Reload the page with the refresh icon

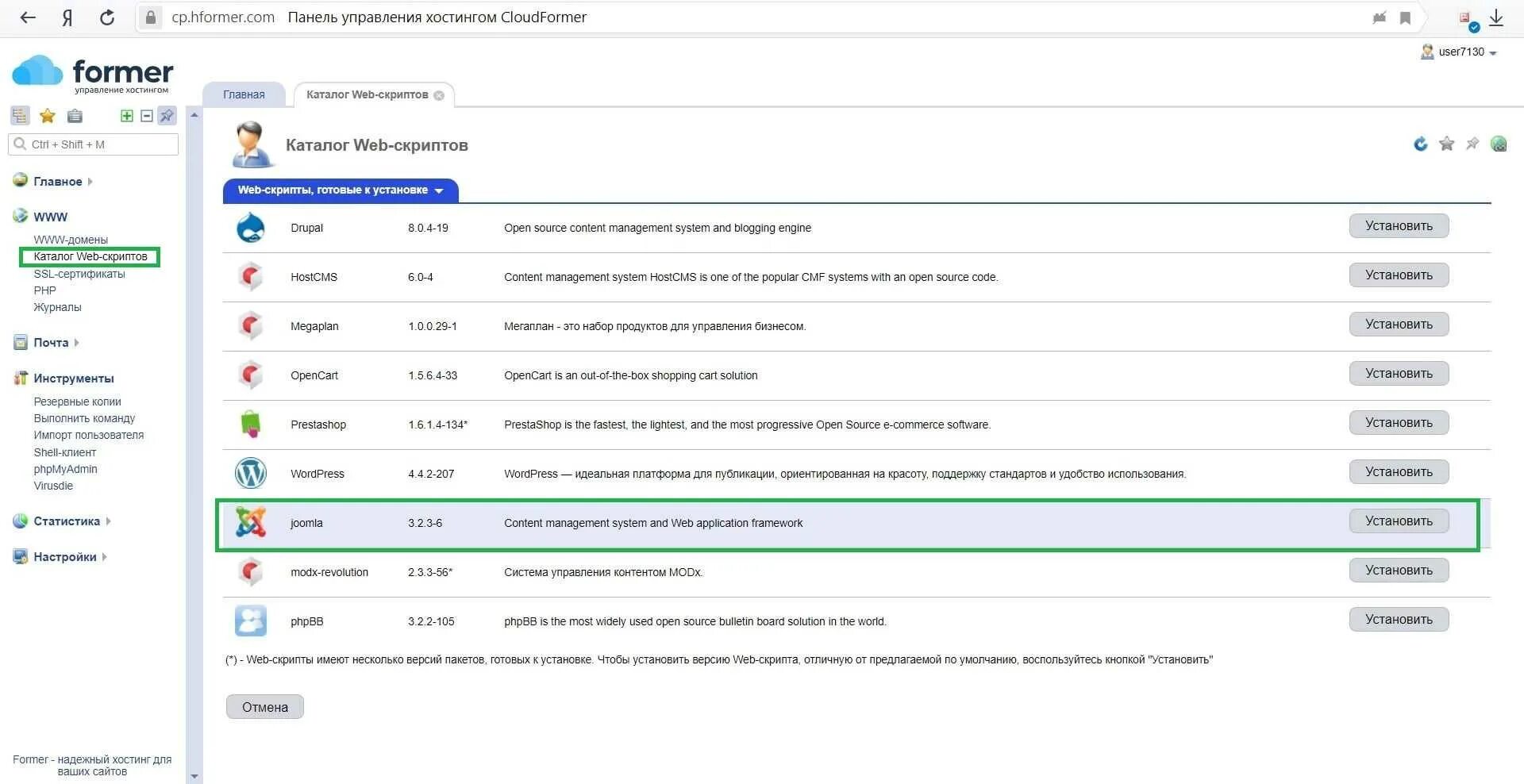pyautogui.click(x=107, y=17)
